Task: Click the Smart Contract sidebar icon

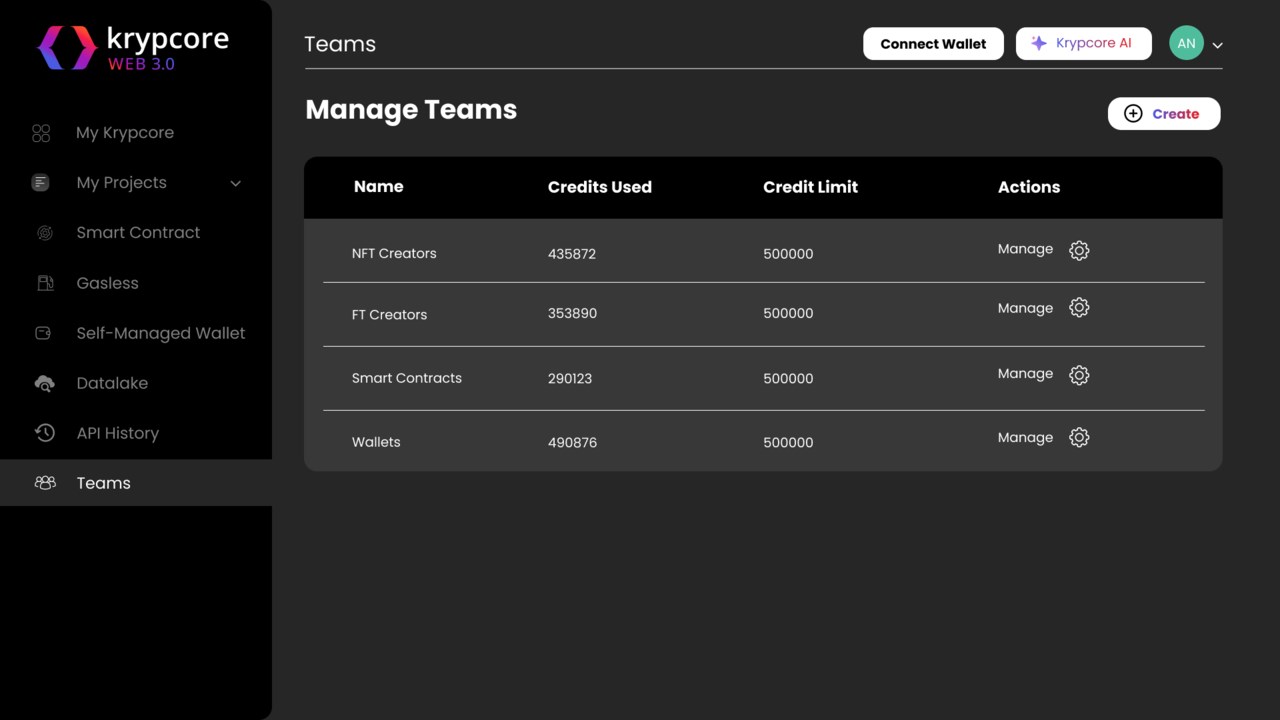Action: coord(44,233)
